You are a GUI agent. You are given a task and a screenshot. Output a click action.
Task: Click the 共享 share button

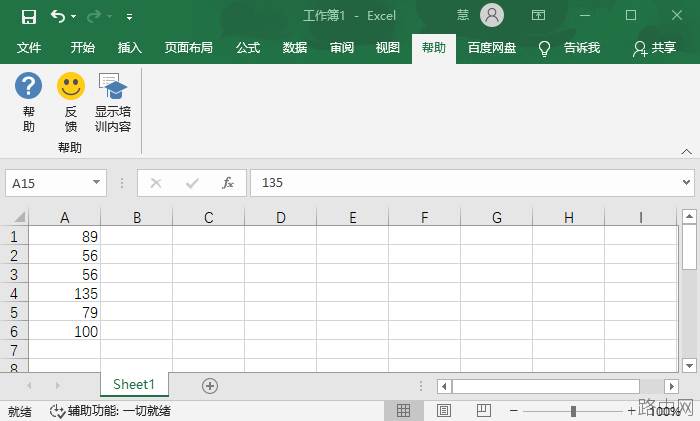[x=654, y=48]
